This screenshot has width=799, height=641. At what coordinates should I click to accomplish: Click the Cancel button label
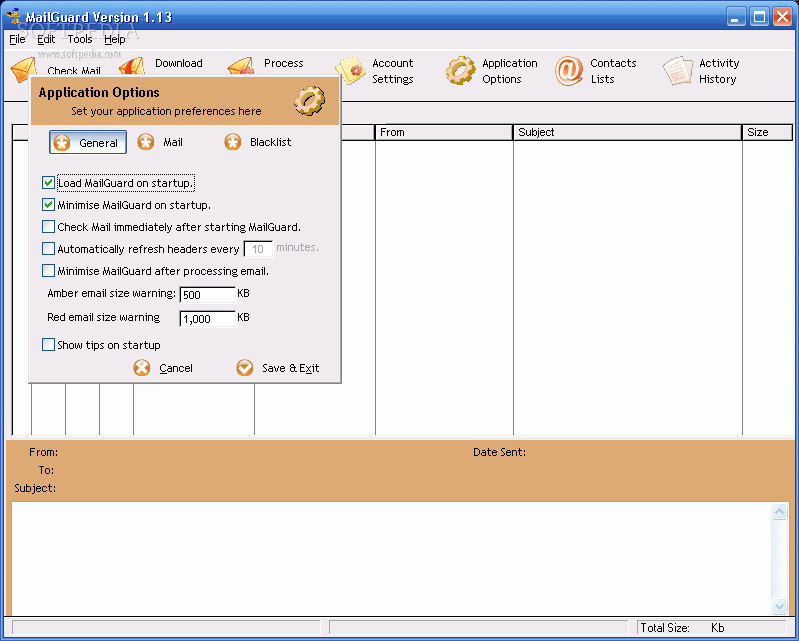176,368
